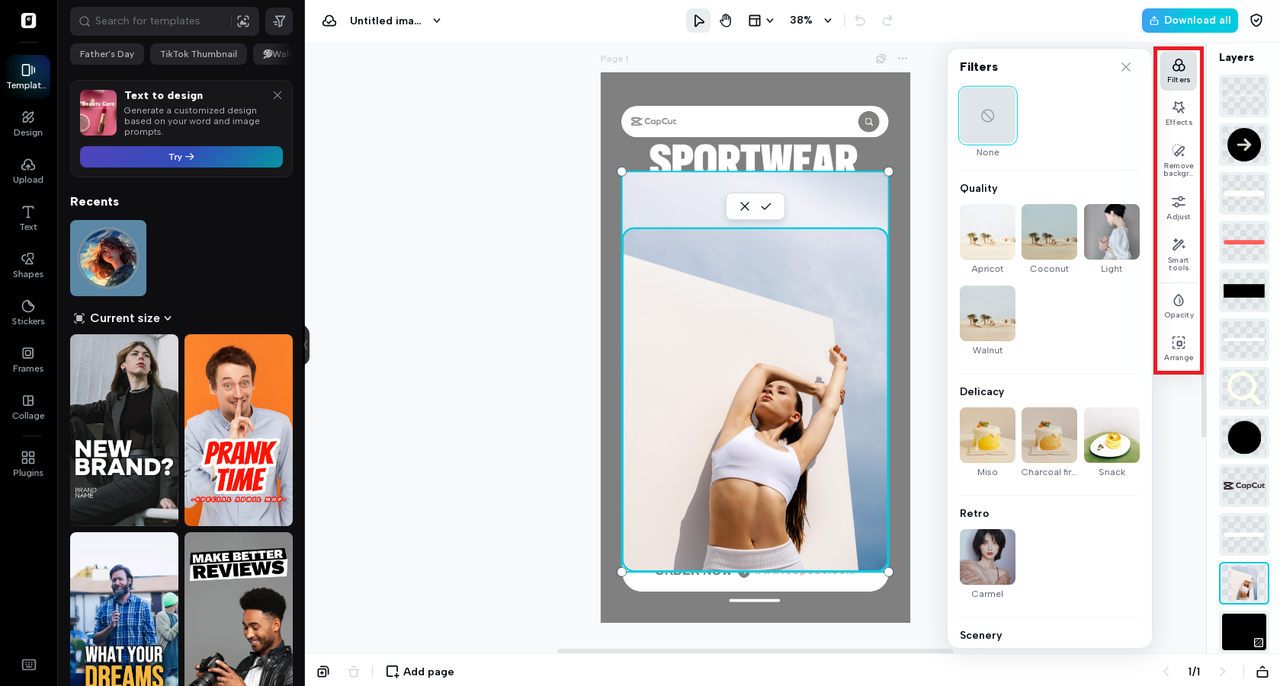Open the Effects tool tab
The width and height of the screenshot is (1280, 686).
pyautogui.click(x=1179, y=113)
